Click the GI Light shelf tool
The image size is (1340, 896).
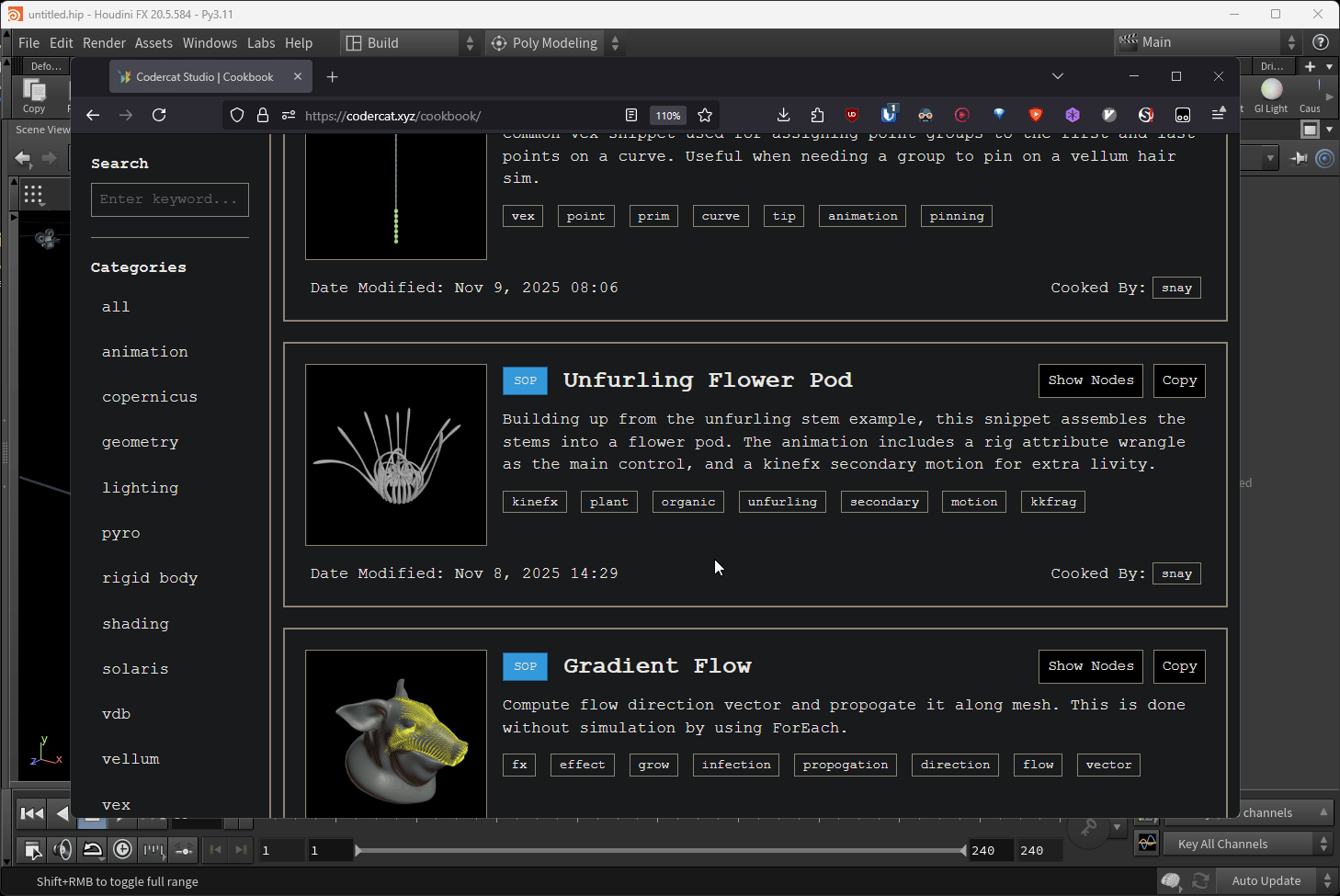1271,96
